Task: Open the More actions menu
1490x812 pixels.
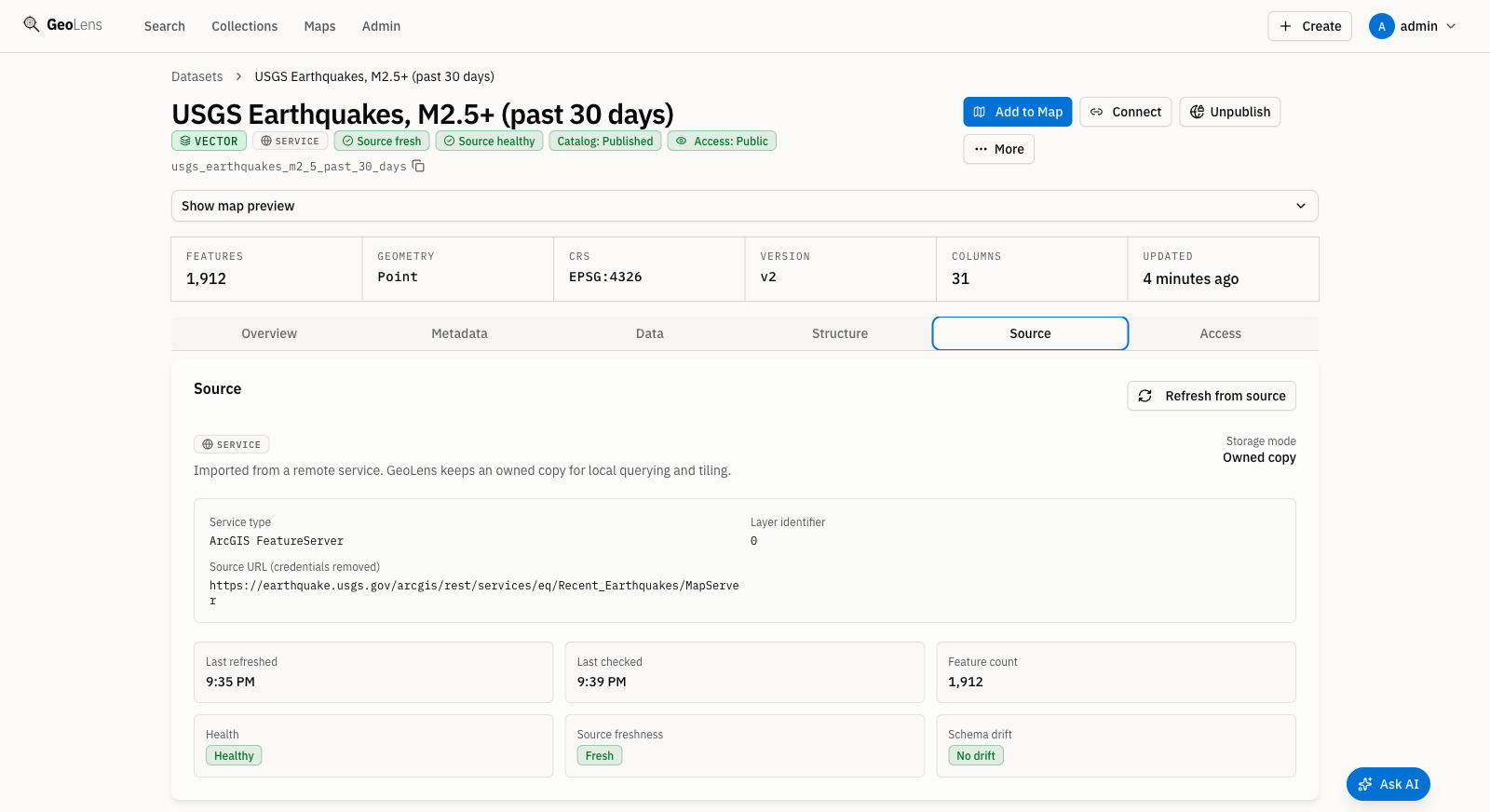Action: pyautogui.click(x=999, y=149)
